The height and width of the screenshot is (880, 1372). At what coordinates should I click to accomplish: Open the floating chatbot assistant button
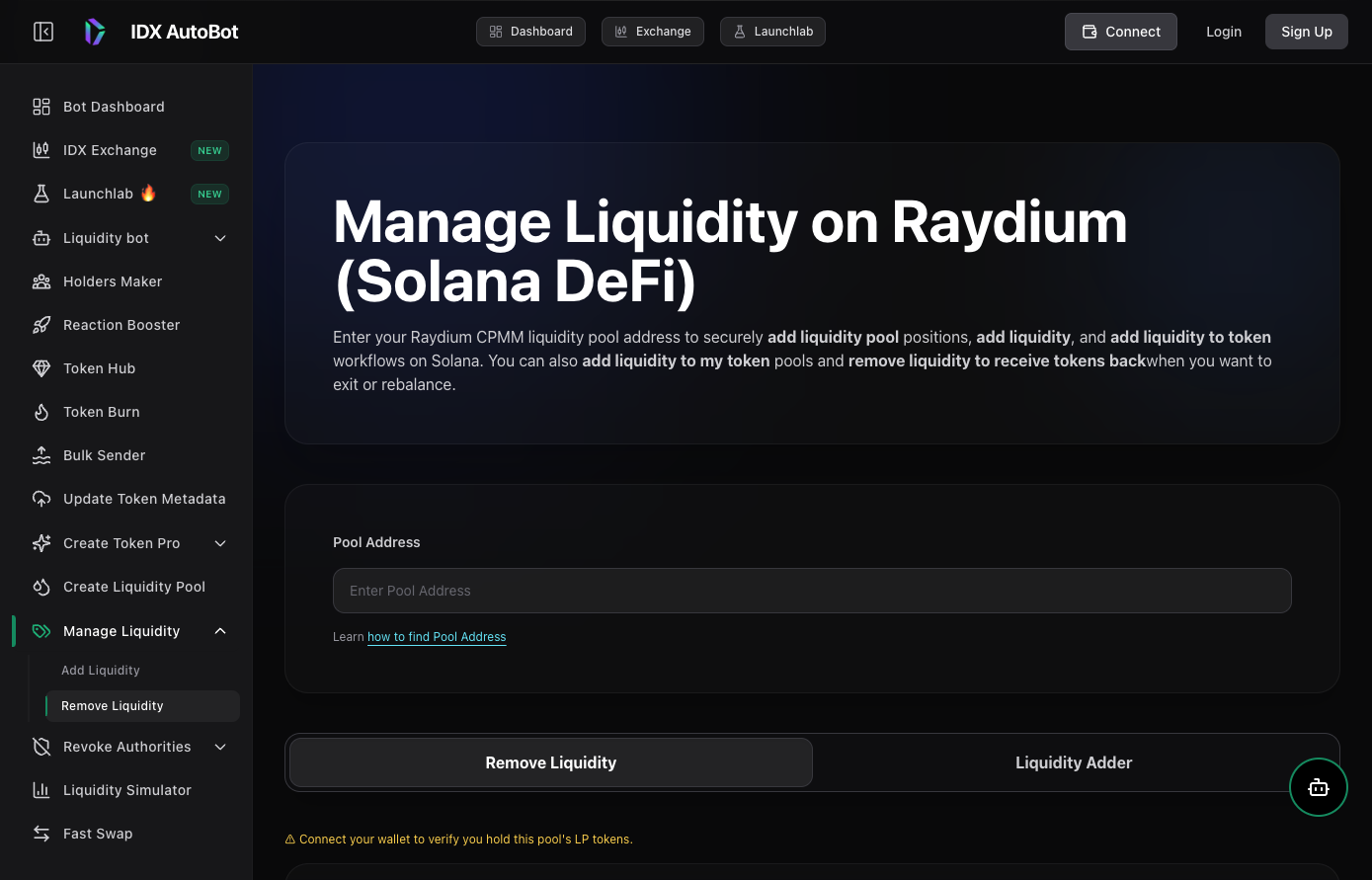(x=1319, y=787)
